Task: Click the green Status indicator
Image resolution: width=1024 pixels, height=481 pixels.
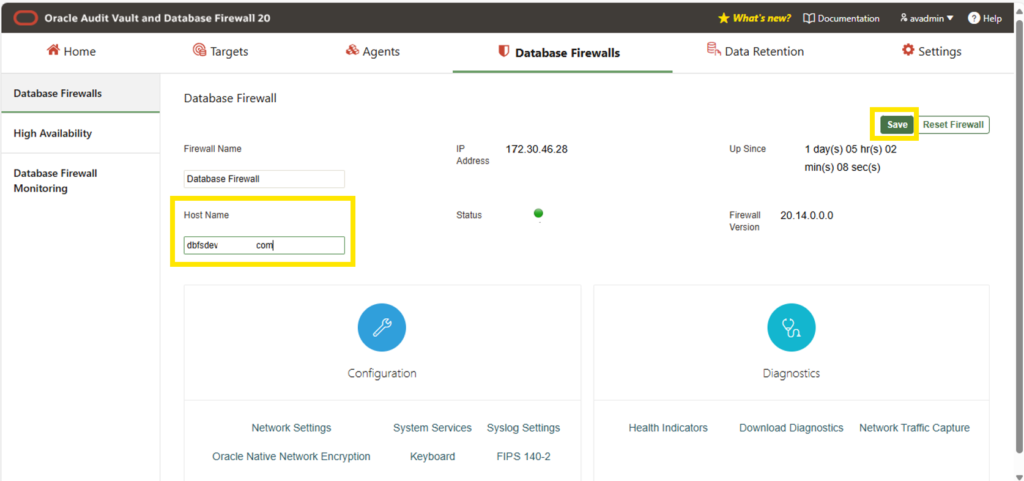Action: pos(538,213)
